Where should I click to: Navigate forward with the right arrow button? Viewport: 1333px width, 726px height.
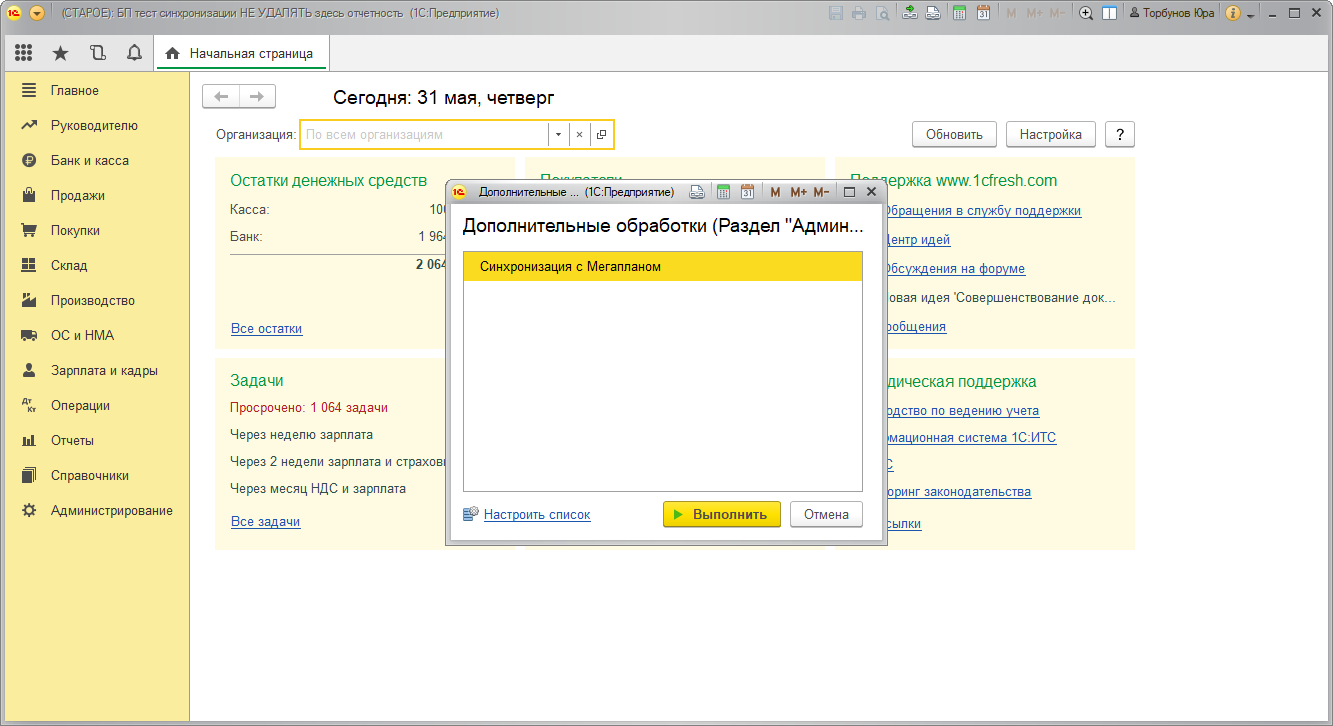[x=257, y=96]
